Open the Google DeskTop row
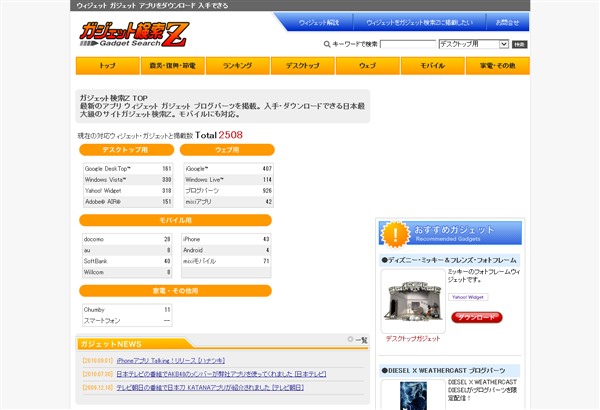Screen dimensions: 600x410 pyautogui.click(x=128, y=168)
